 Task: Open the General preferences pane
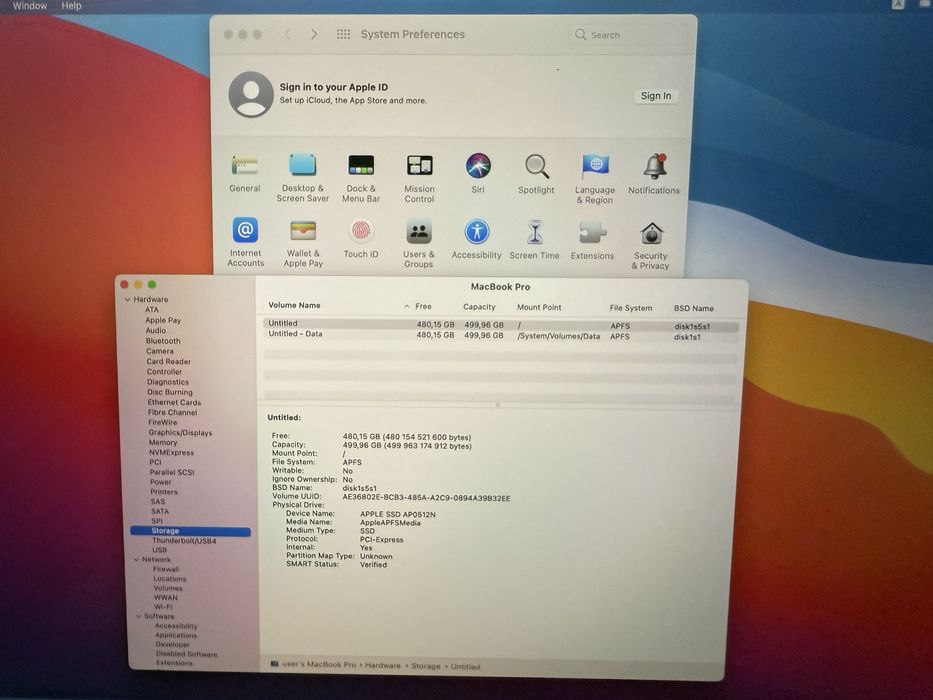(x=244, y=166)
